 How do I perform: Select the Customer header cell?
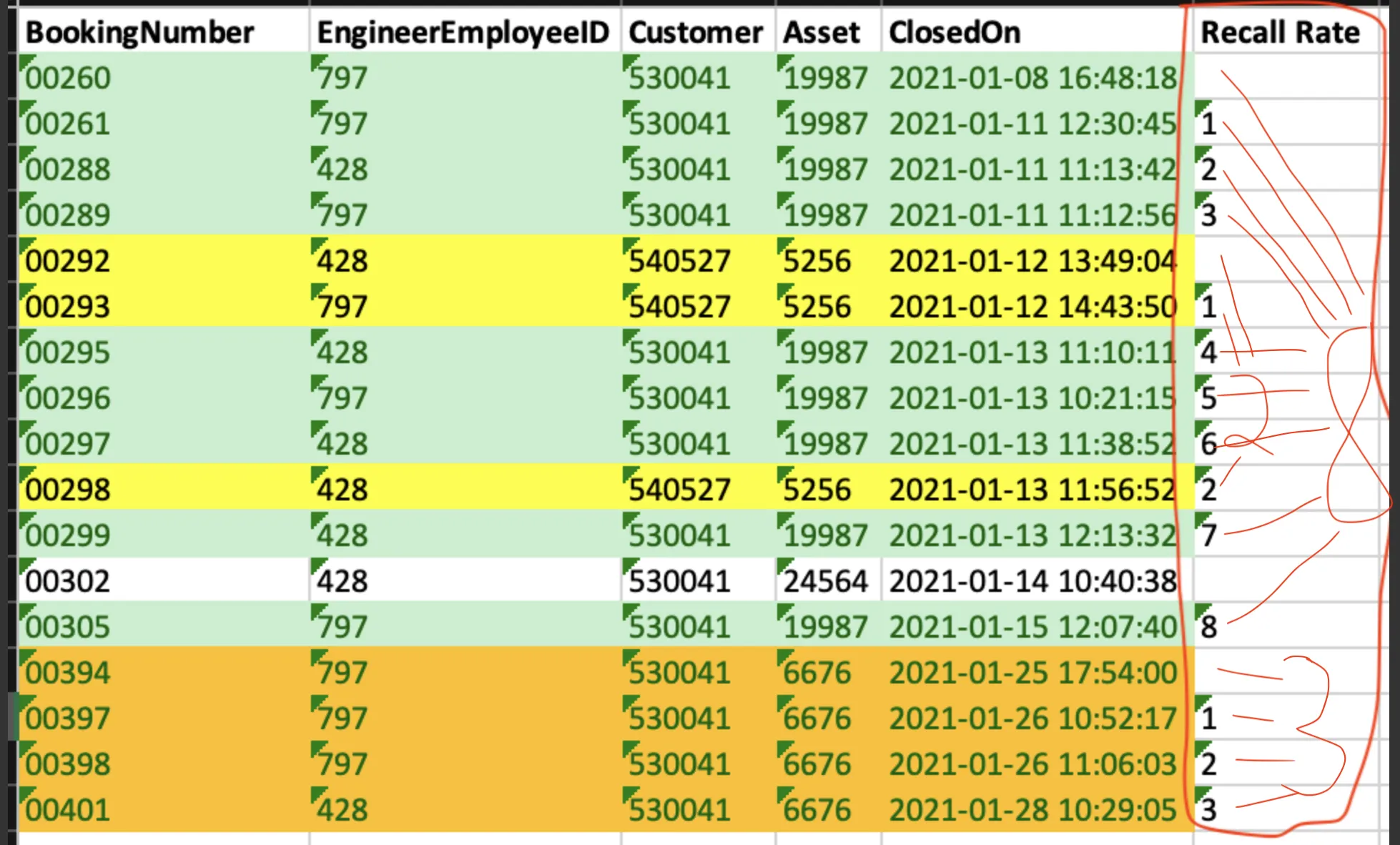[696, 32]
